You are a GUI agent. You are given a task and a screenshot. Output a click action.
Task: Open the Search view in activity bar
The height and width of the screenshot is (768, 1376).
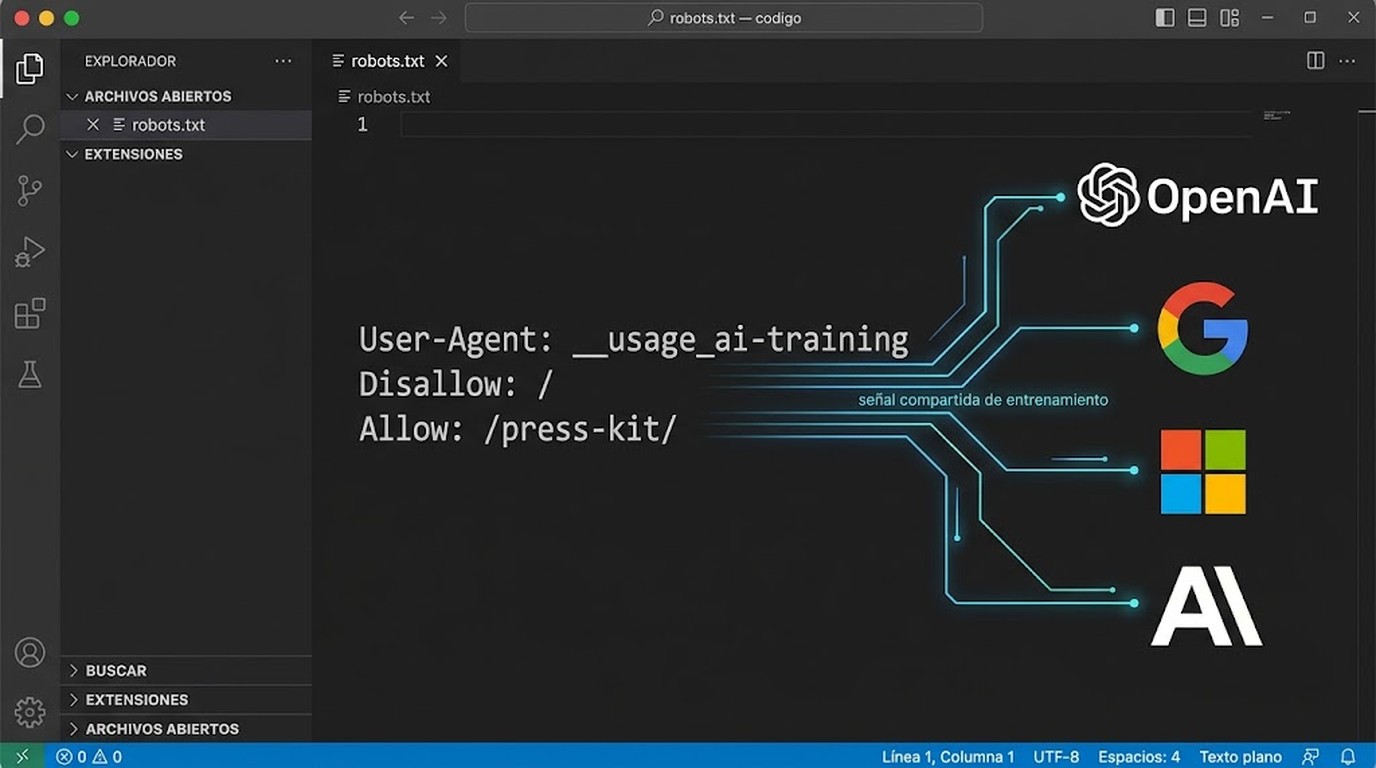click(30, 129)
